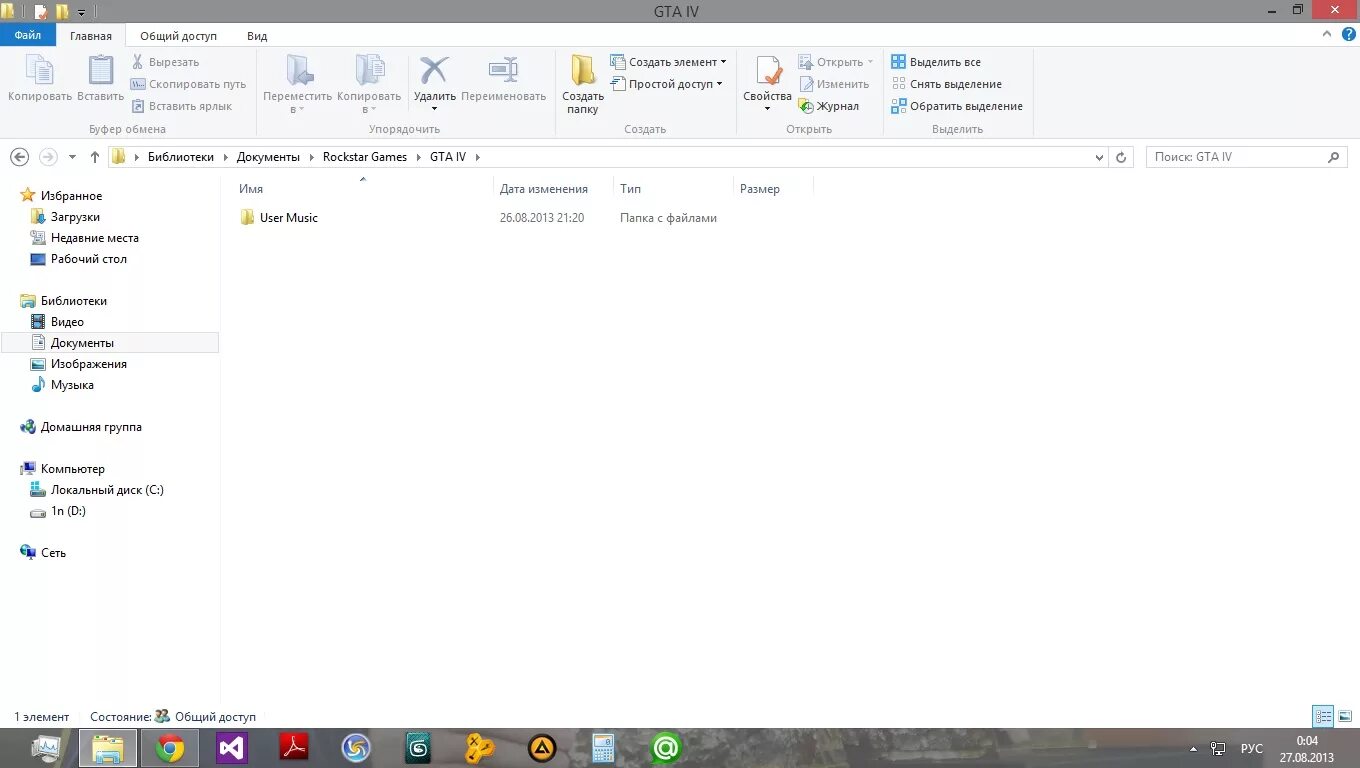Open Calculator from taskbar
The height and width of the screenshot is (768, 1360).
(603, 748)
